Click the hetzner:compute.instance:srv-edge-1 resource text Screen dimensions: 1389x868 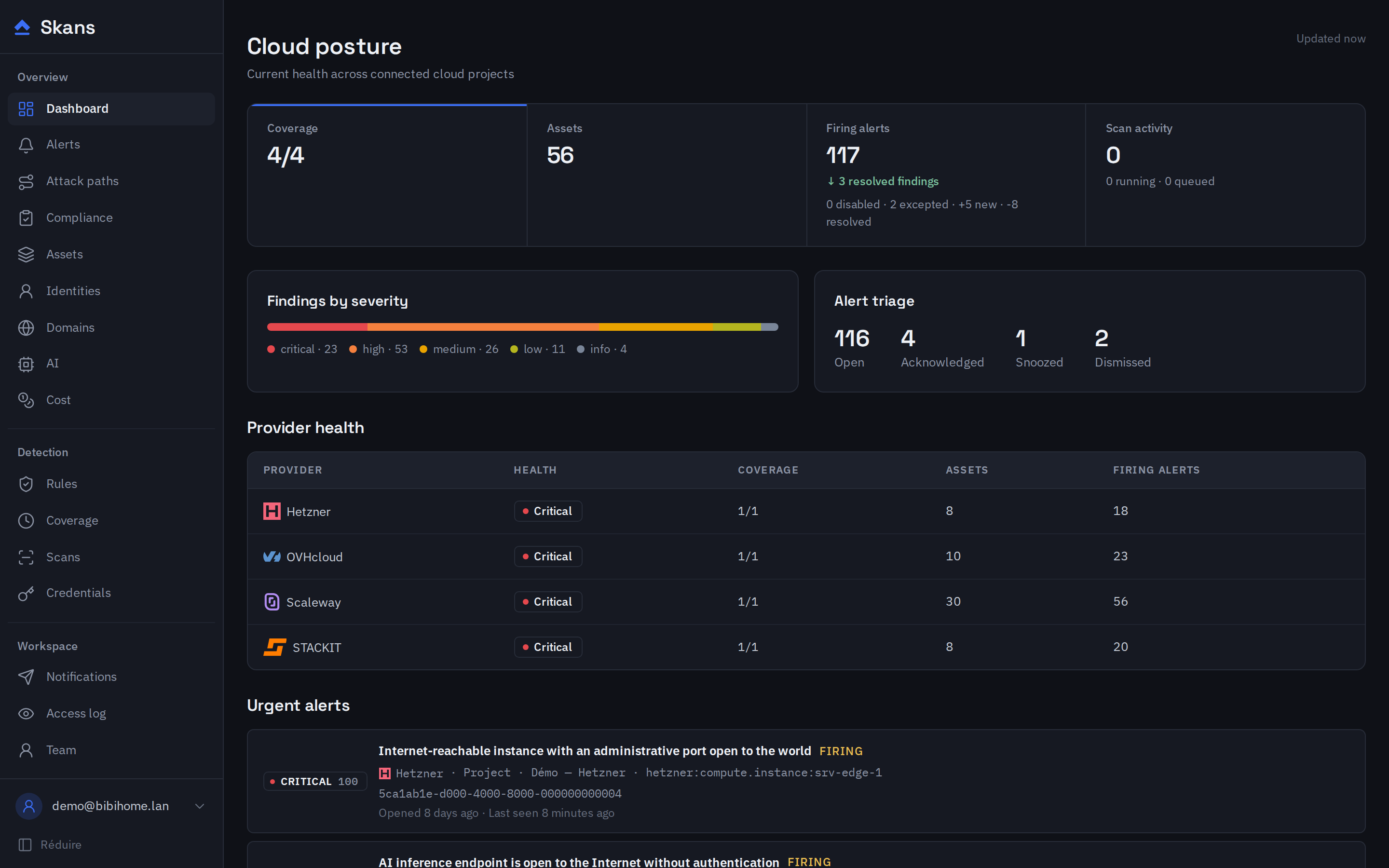tap(763, 773)
